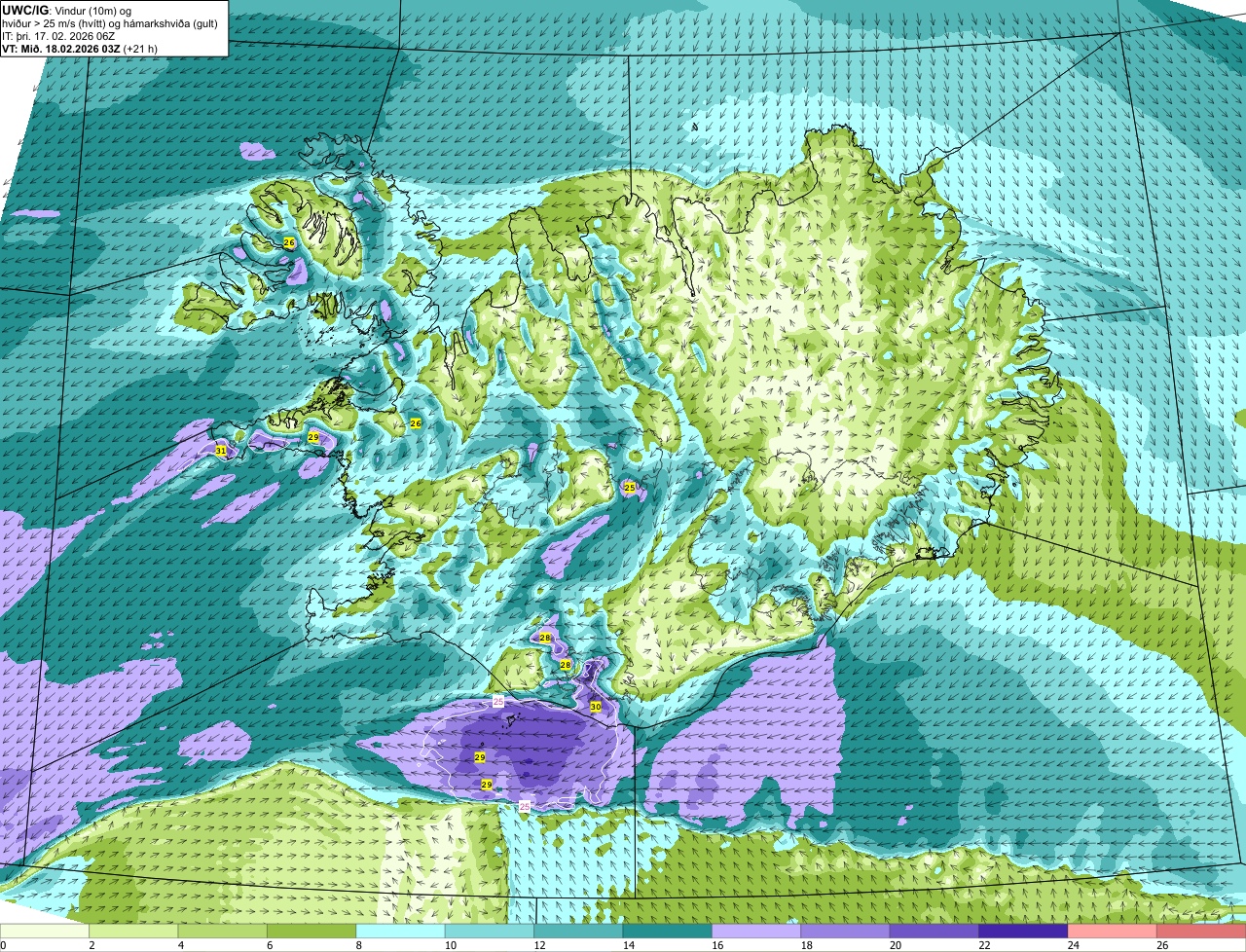Pick the 8–10 m/s pale cyan swatch
The height and width of the screenshot is (952, 1246).
[401, 932]
